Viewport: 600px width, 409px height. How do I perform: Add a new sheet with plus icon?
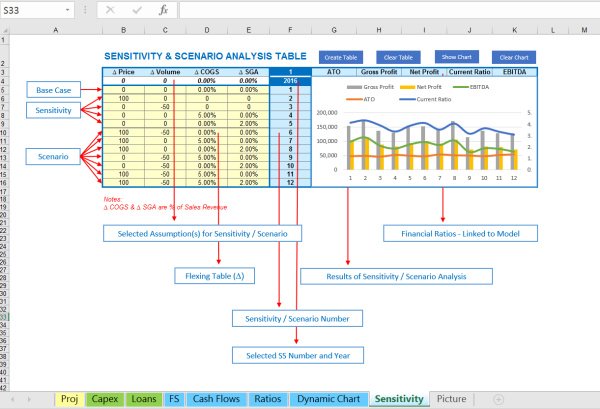498,398
